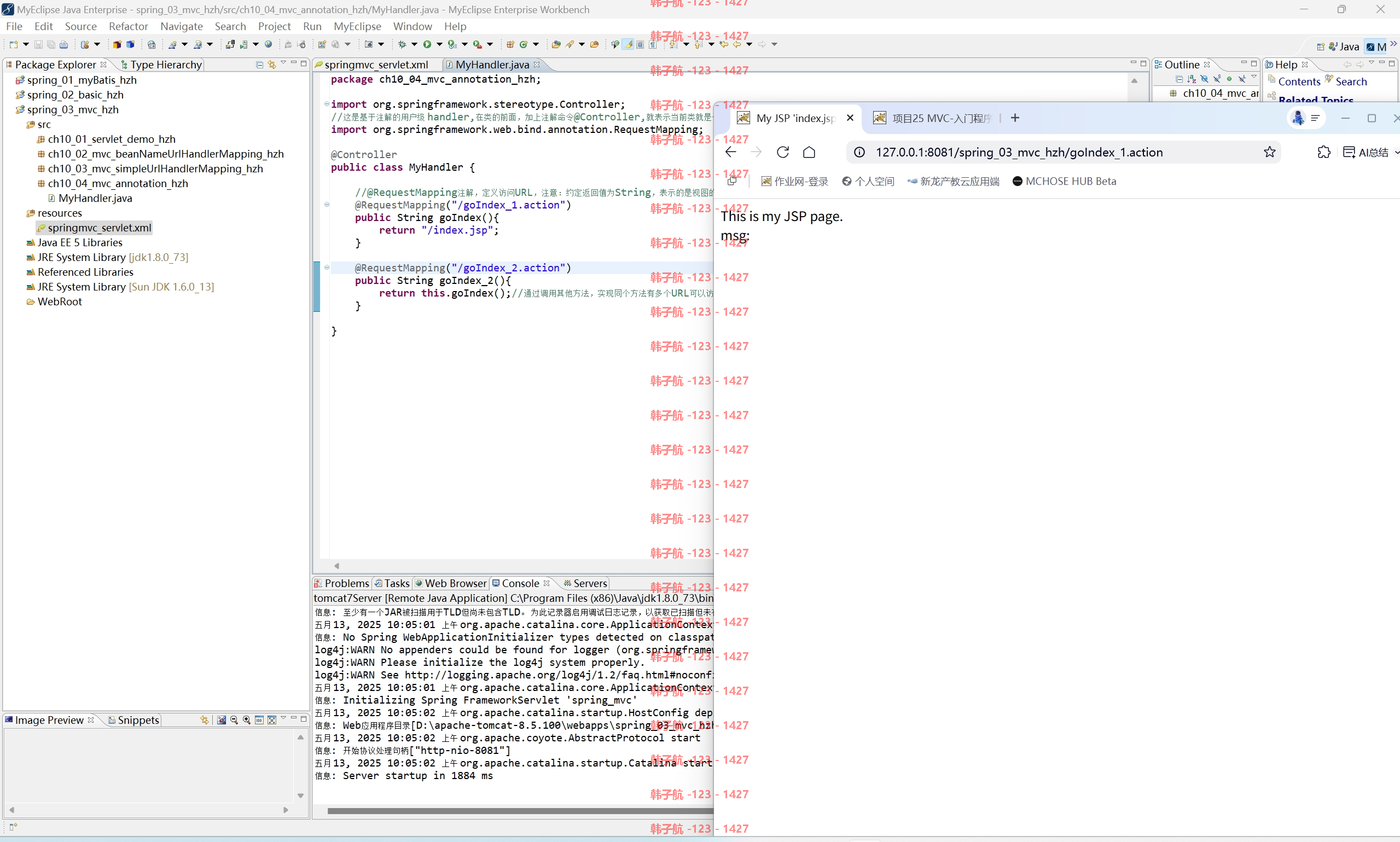Click Contents link in Help view
Viewport: 1400px width, 842px height.
click(x=1299, y=82)
